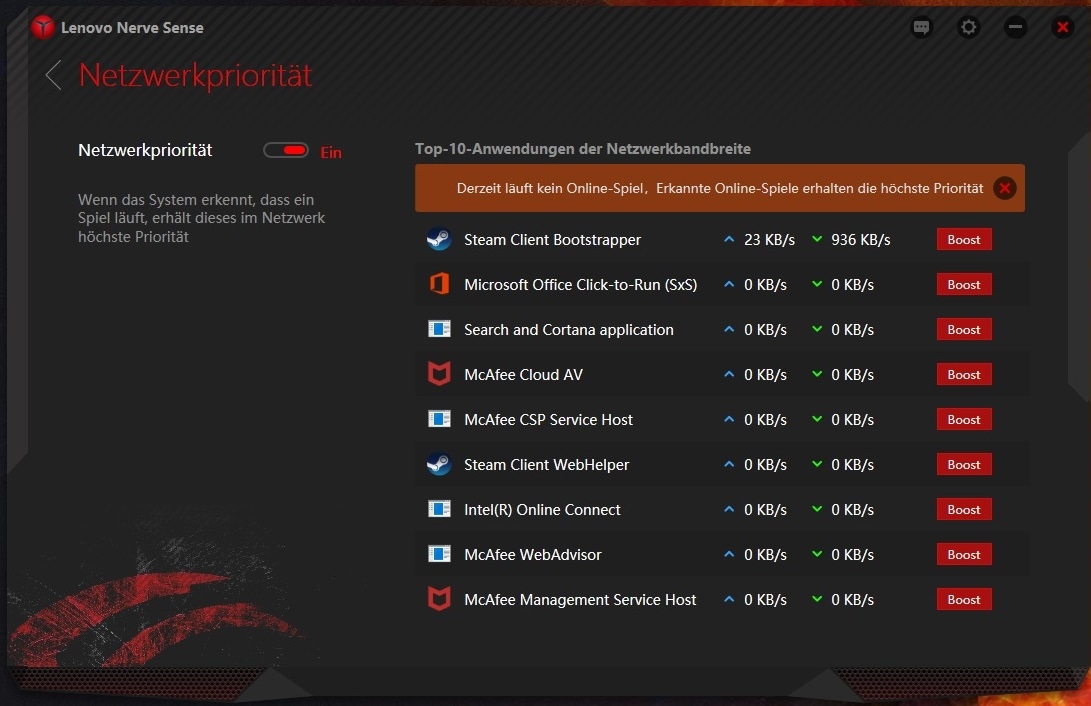Click the Search and Cortana application icon

coord(439,329)
